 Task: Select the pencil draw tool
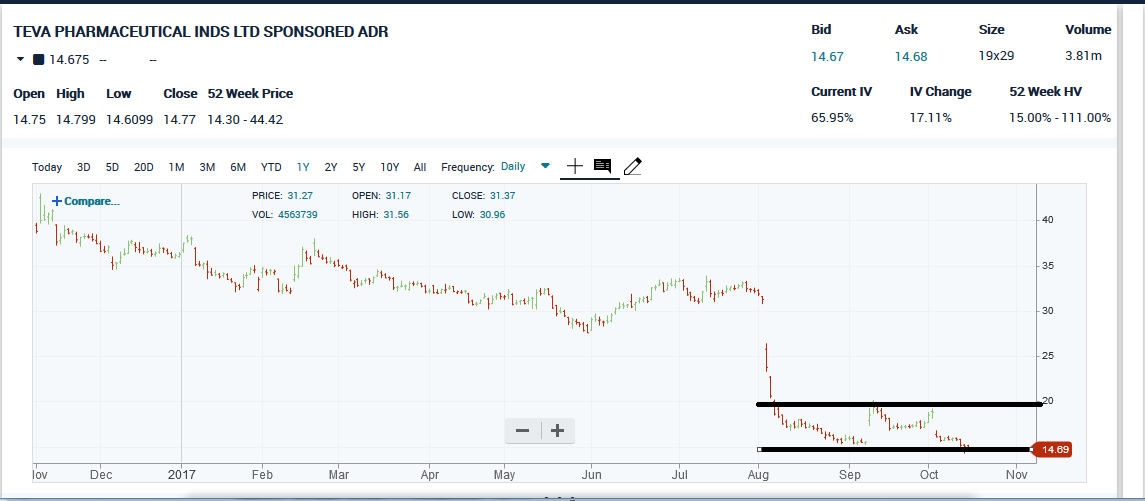633,167
